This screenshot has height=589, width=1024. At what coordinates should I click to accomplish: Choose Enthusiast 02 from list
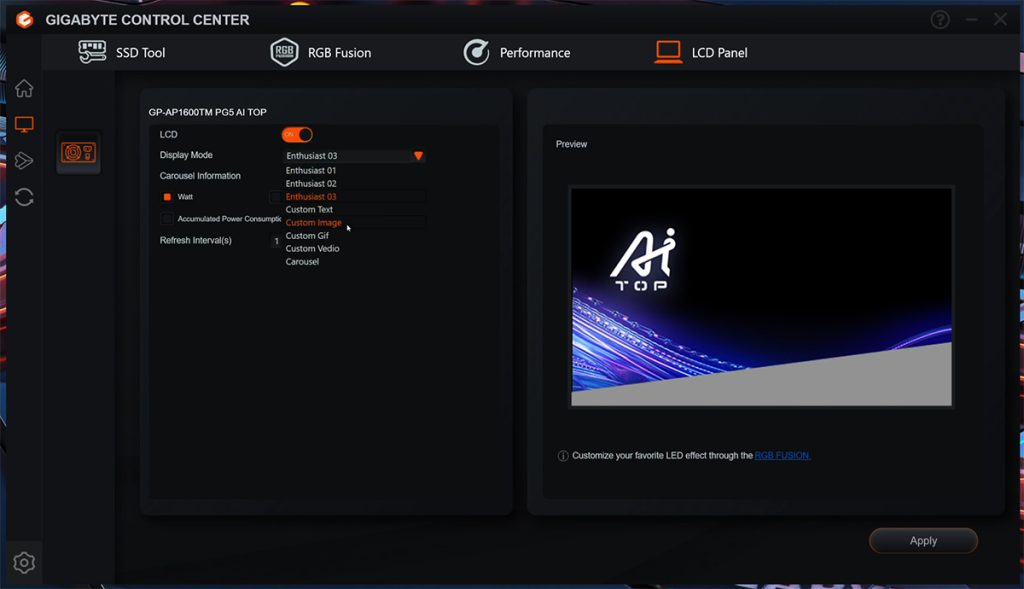pyautogui.click(x=311, y=183)
